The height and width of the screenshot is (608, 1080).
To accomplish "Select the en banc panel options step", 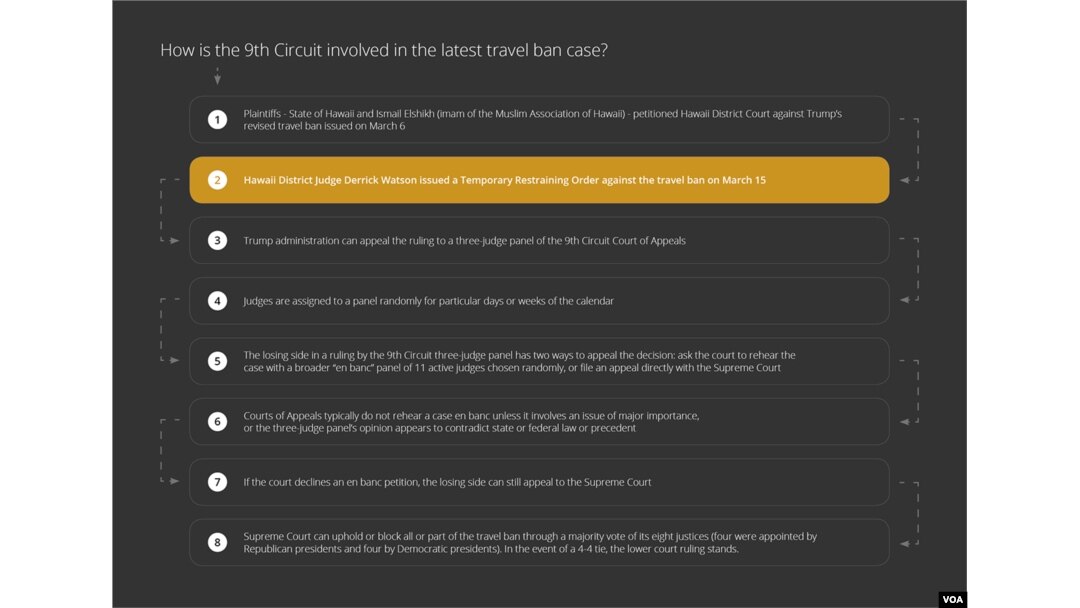I will point(539,361).
